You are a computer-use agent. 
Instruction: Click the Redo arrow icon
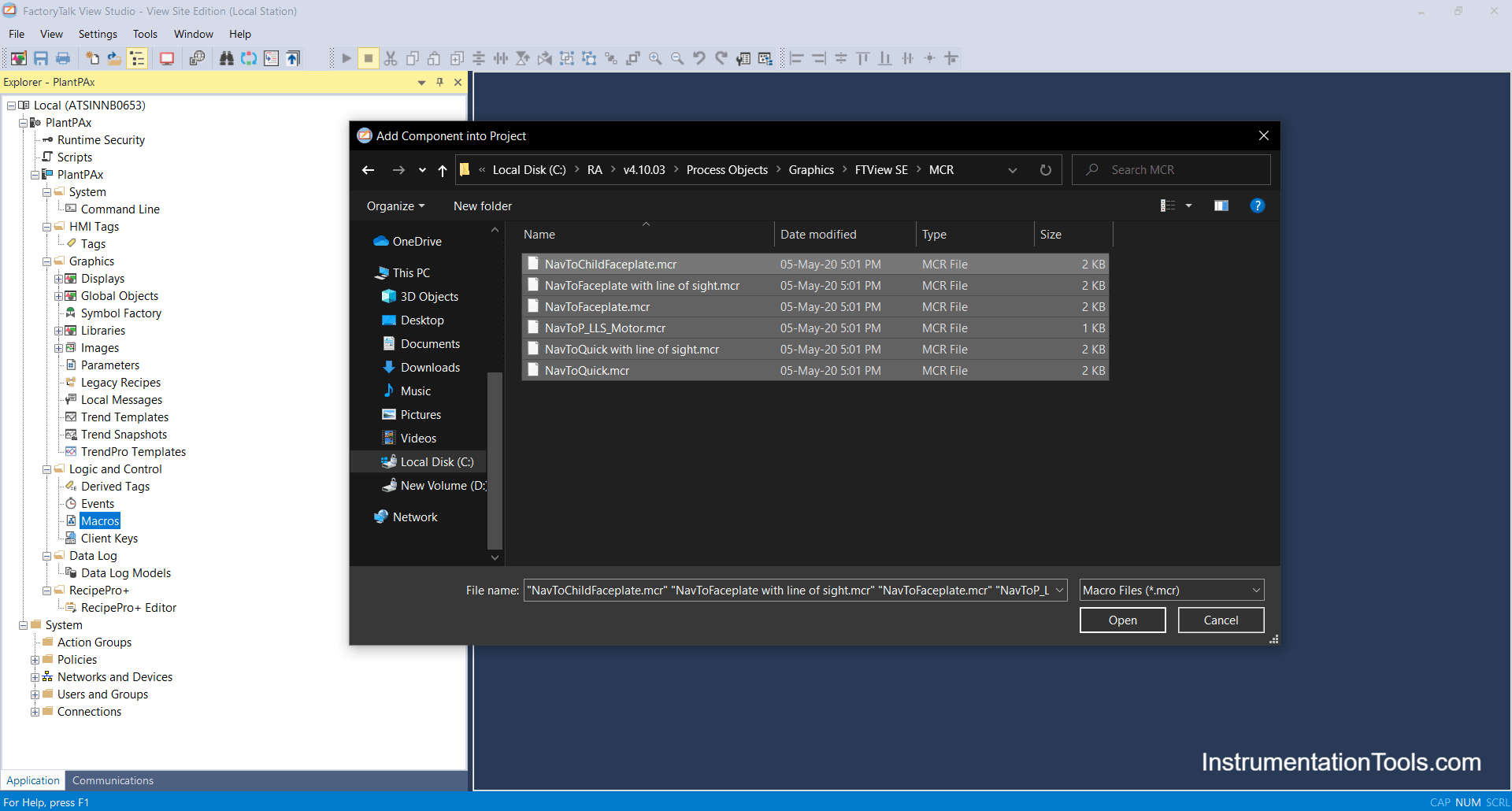coord(721,58)
